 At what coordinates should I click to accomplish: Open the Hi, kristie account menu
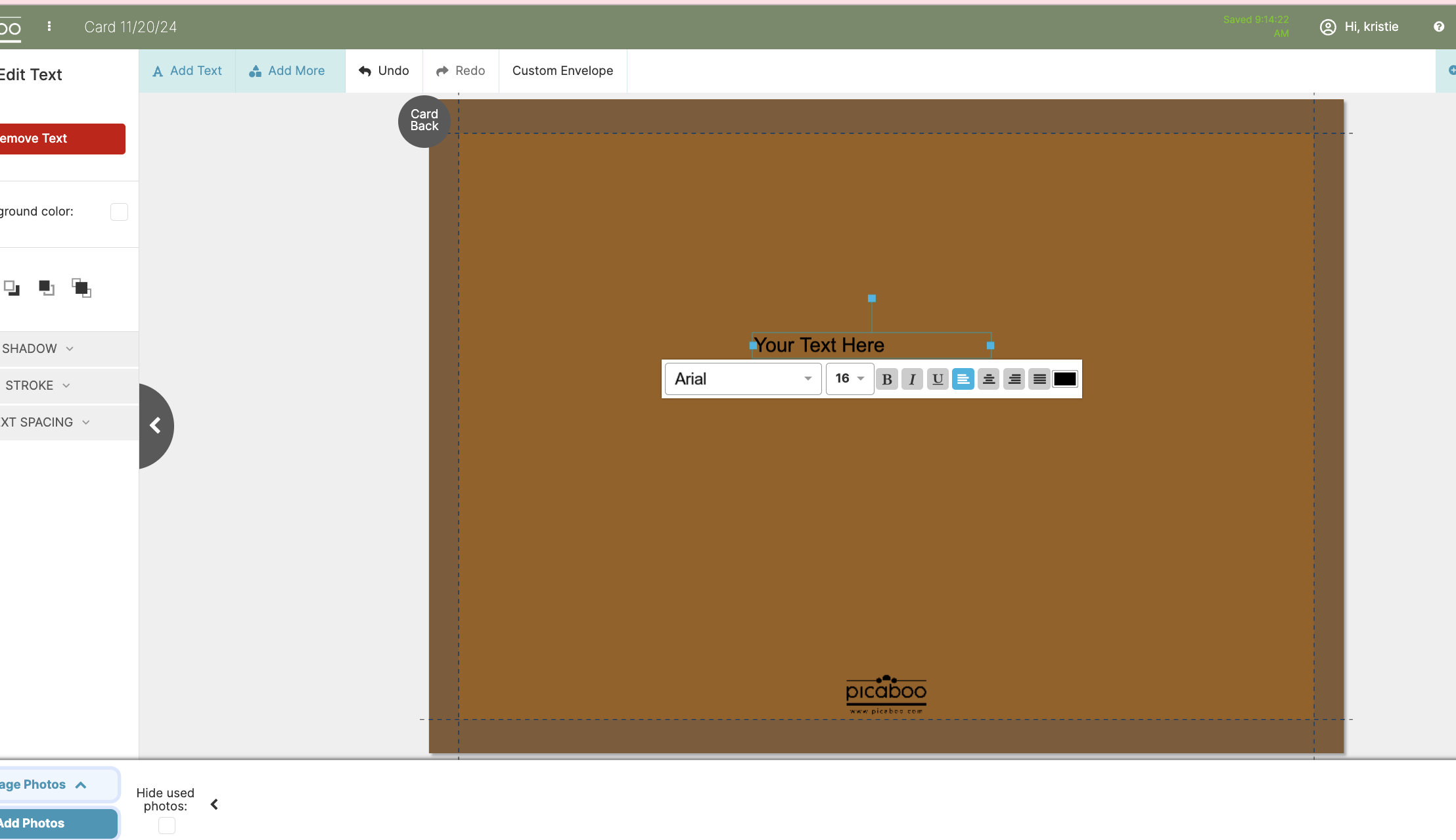(1359, 27)
